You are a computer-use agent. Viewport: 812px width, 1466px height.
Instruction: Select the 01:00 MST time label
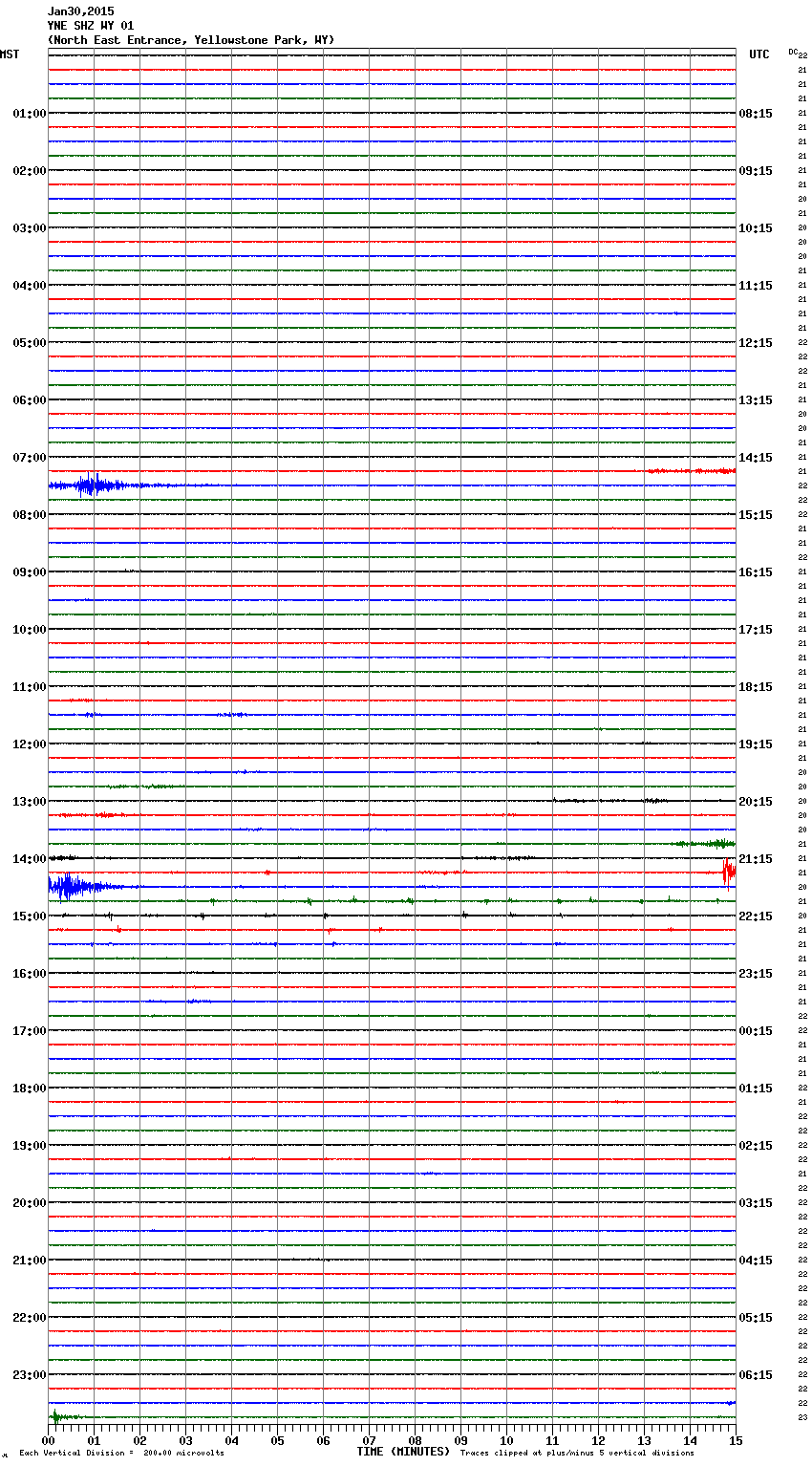tap(30, 114)
